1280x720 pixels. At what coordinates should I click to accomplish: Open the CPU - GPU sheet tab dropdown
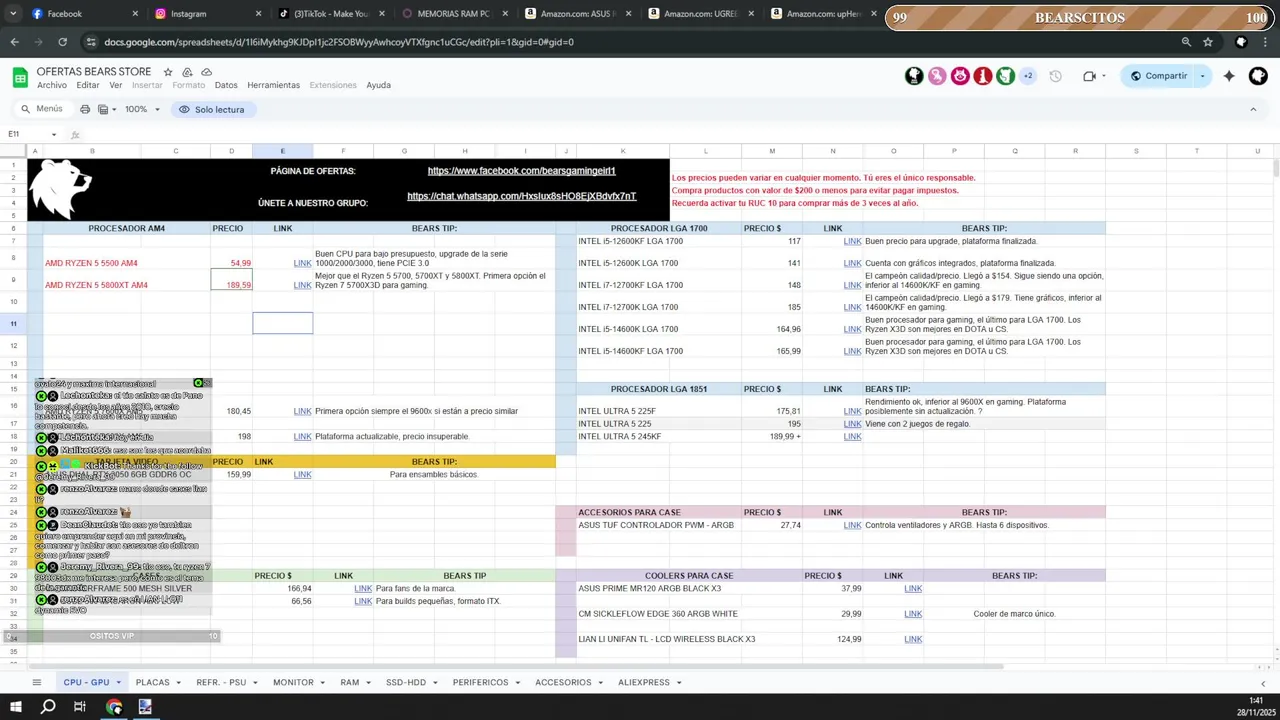coord(118,683)
